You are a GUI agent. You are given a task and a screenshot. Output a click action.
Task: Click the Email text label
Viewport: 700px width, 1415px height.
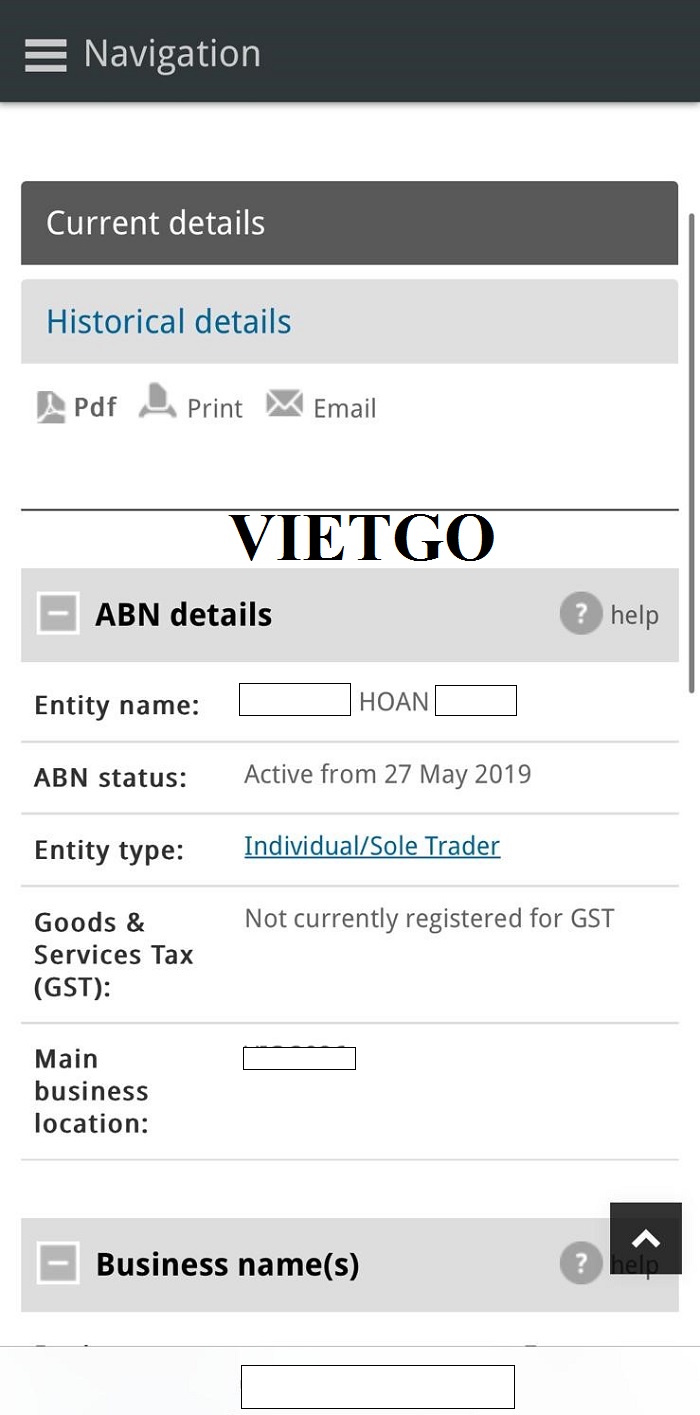(x=345, y=408)
